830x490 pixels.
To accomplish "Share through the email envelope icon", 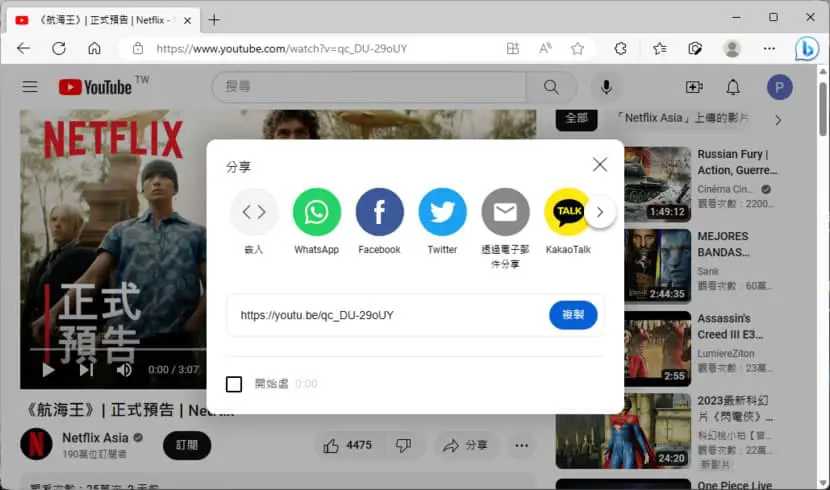I will point(506,212).
